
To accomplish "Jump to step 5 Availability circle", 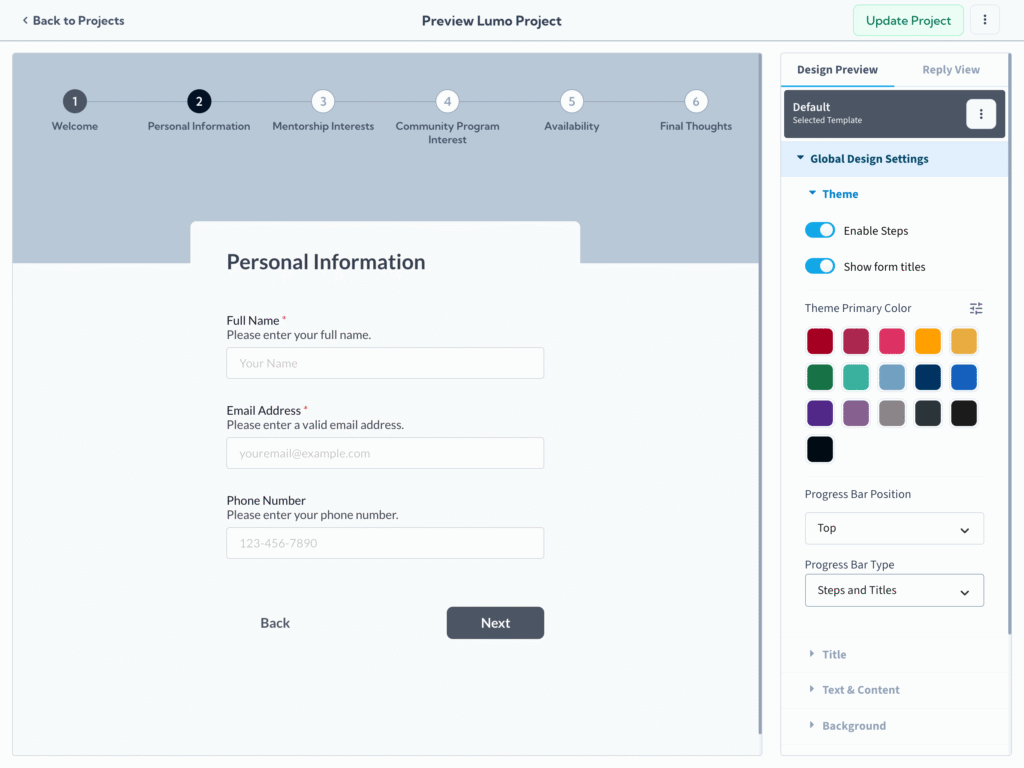I will coord(571,101).
